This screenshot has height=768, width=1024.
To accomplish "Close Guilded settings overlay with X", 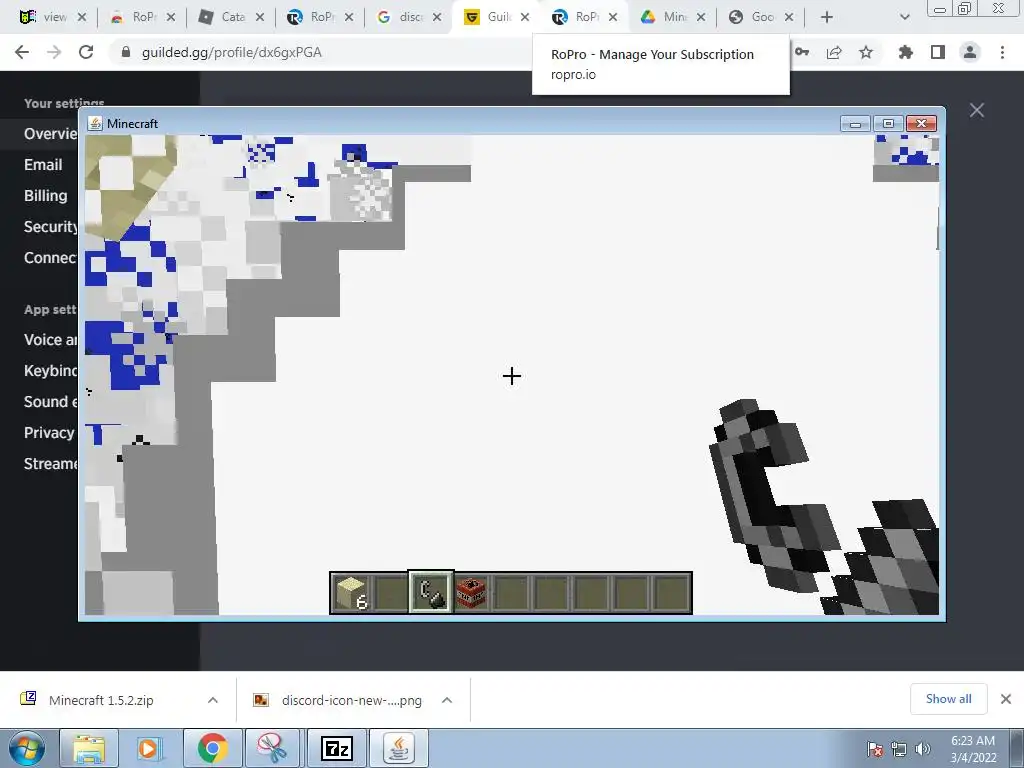I will click(977, 110).
